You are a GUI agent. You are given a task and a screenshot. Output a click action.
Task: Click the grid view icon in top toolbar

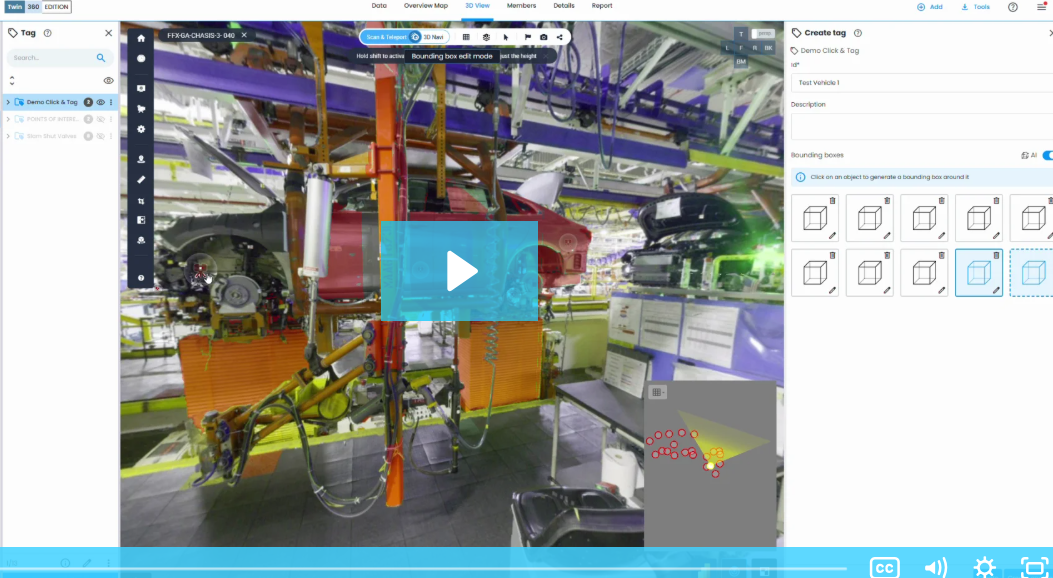pos(466,37)
